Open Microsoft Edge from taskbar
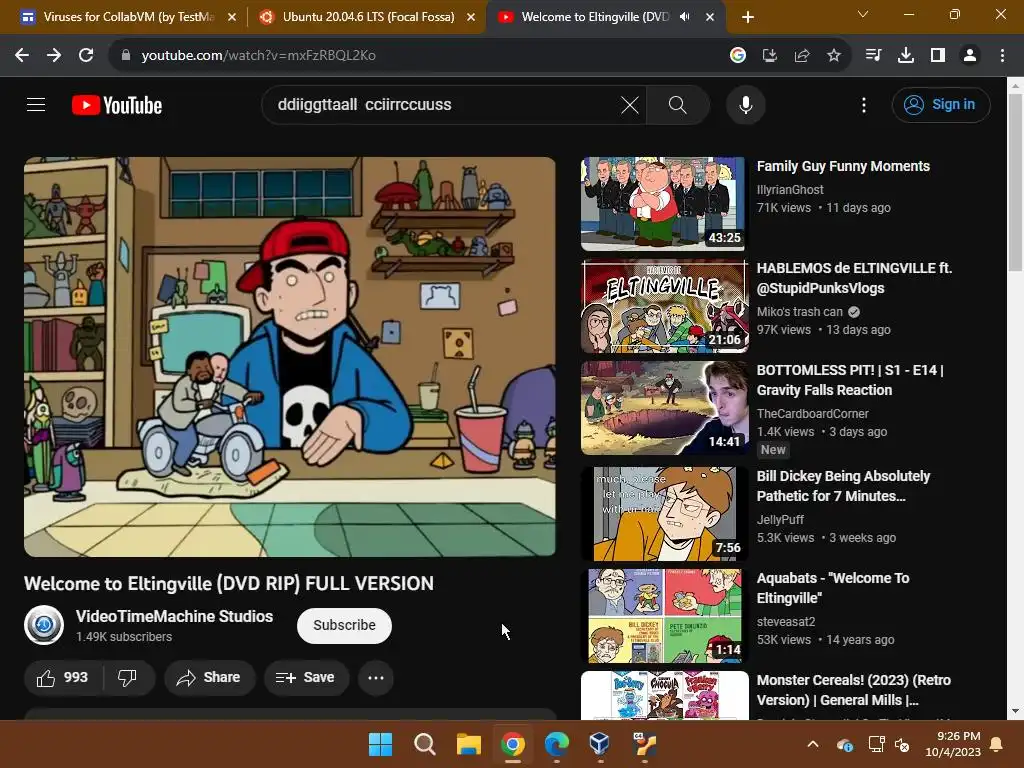 click(556, 744)
